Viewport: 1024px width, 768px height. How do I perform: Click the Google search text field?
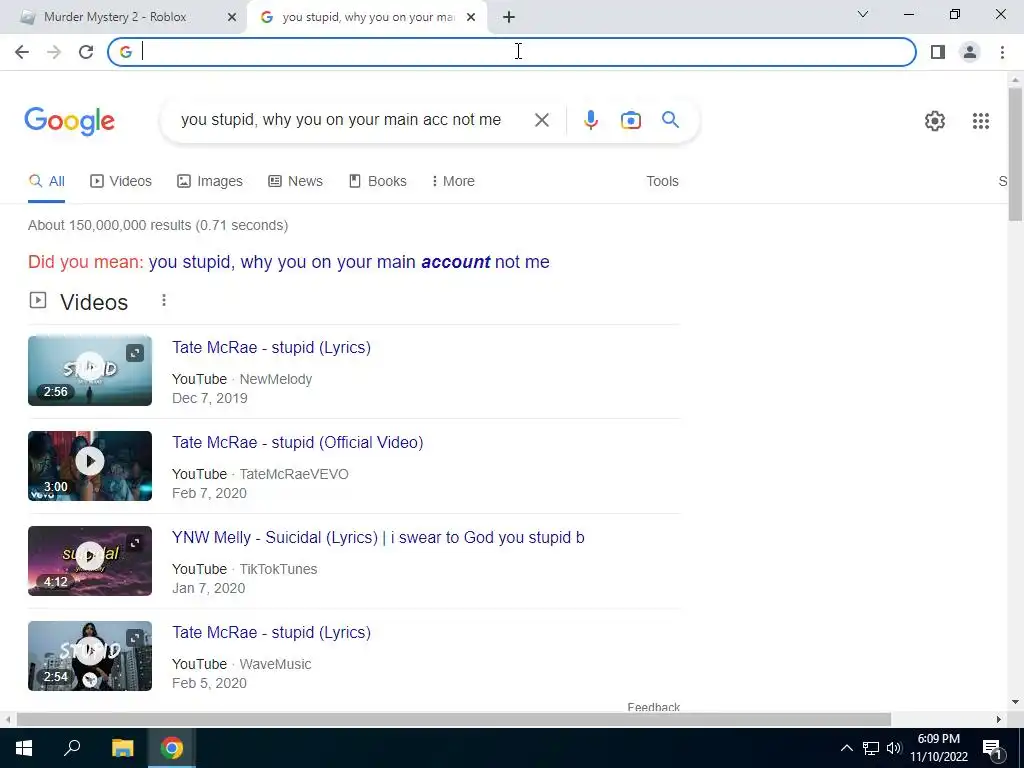click(x=341, y=120)
